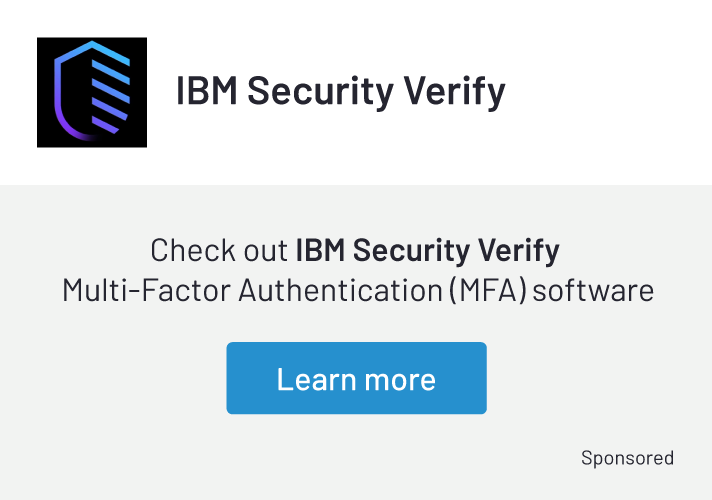Click the Sponsored label
Image resolution: width=712 pixels, height=500 pixels.
[627, 458]
